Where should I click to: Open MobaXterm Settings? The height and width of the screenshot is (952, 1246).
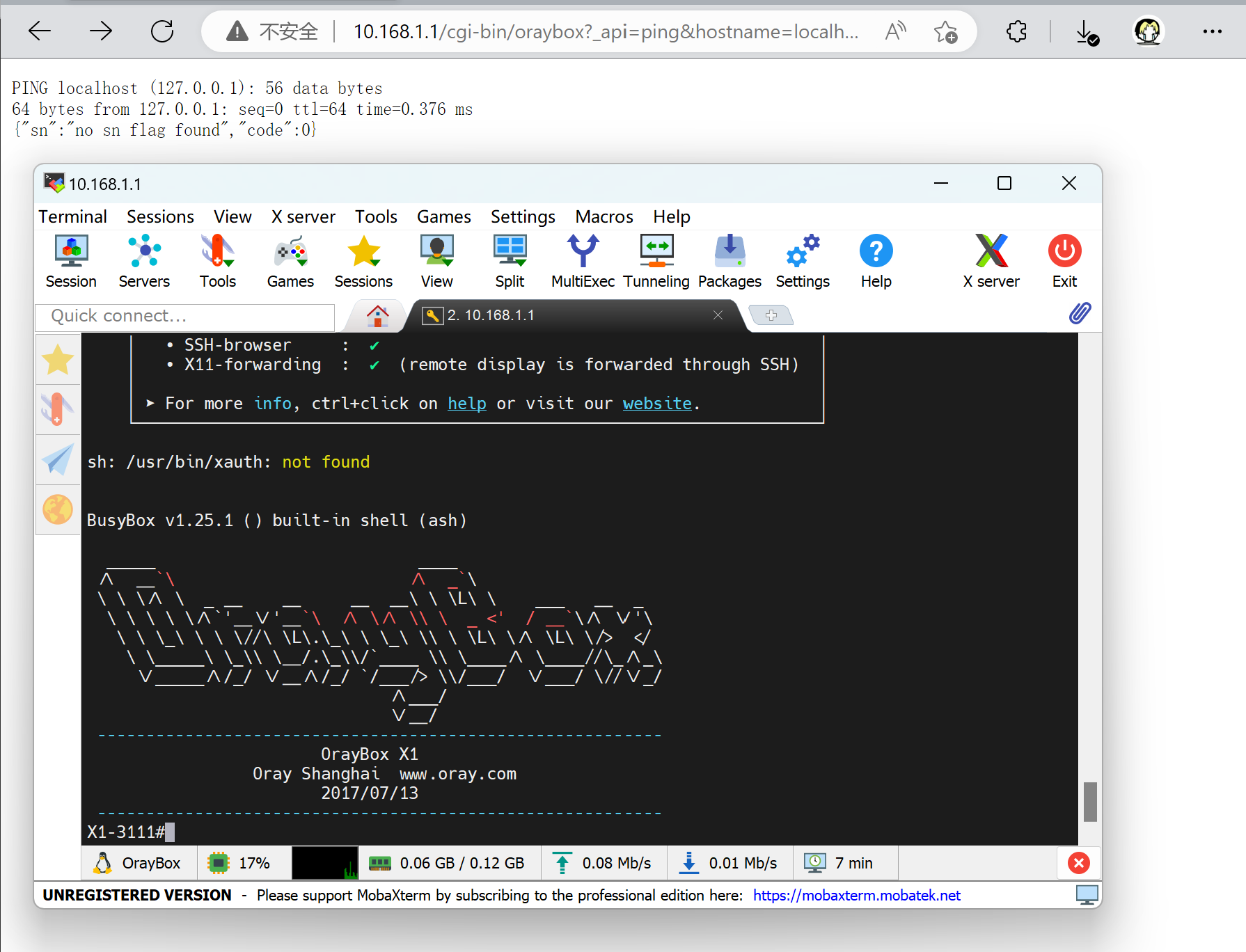point(802,261)
